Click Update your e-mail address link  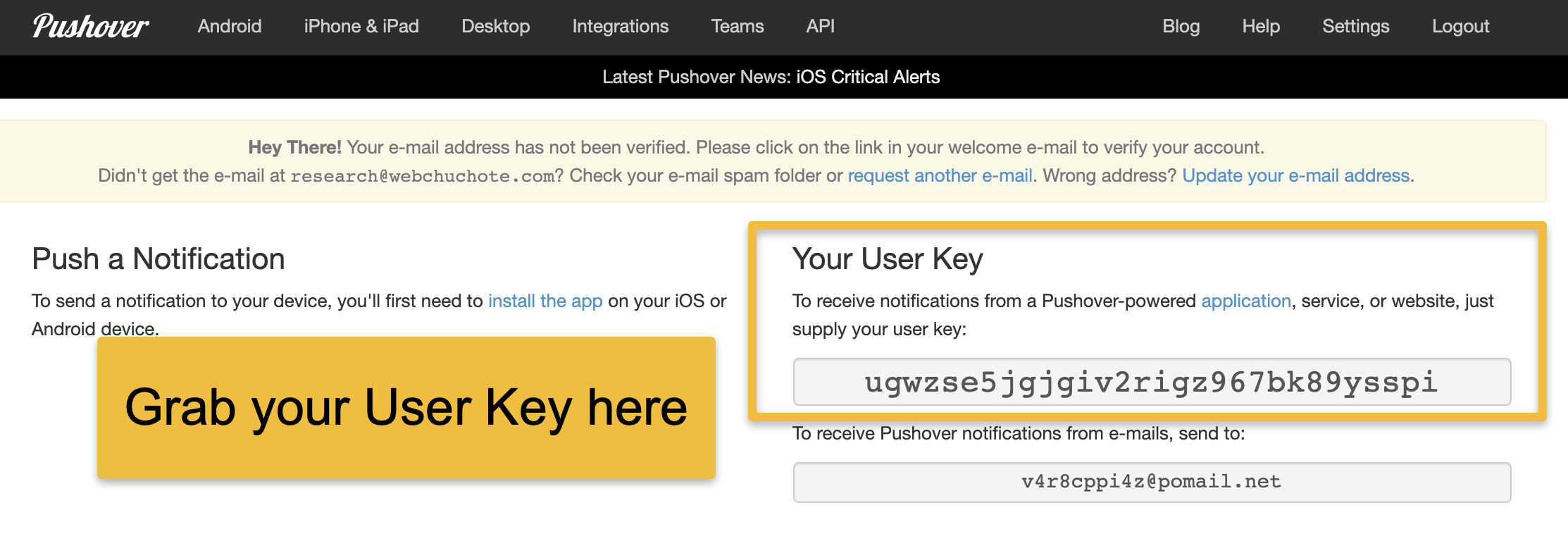[1295, 175]
